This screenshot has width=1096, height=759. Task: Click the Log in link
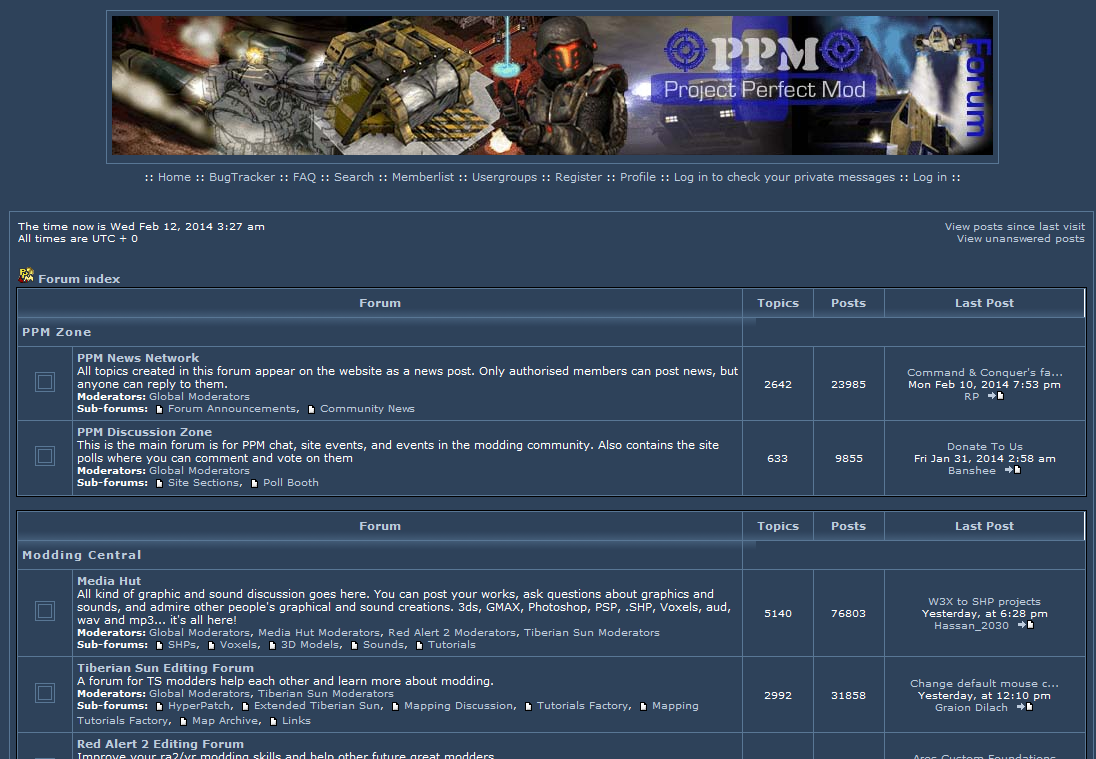tap(930, 178)
